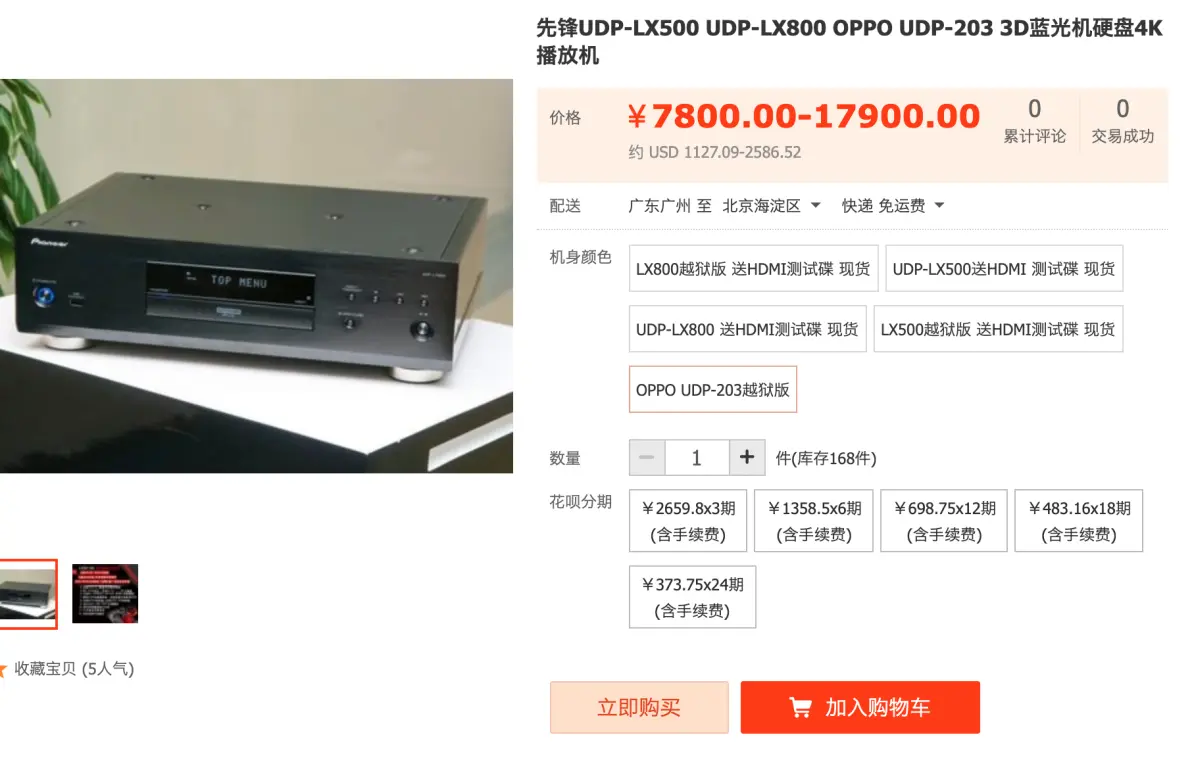The image size is (1192, 760).
Task: Choose the OPPO UDP-203越狱版 variant
Action: pos(712,390)
